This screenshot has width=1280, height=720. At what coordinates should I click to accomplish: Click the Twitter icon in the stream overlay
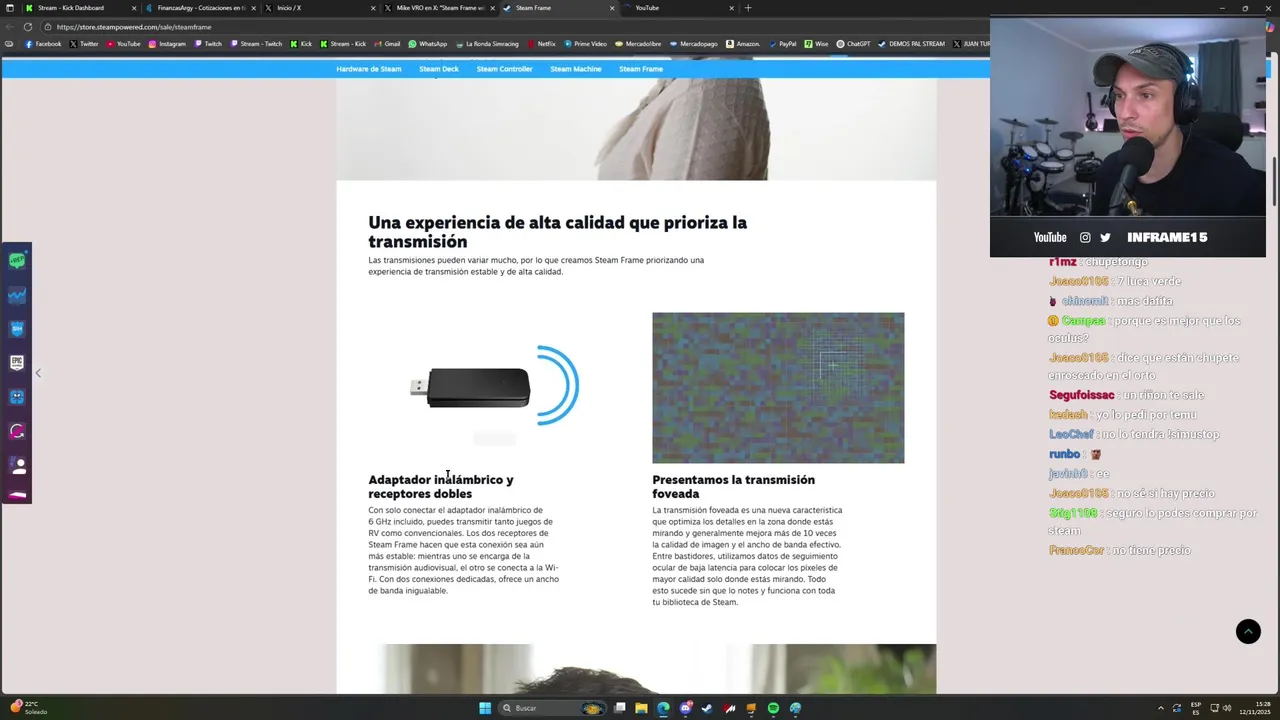tap(1105, 237)
